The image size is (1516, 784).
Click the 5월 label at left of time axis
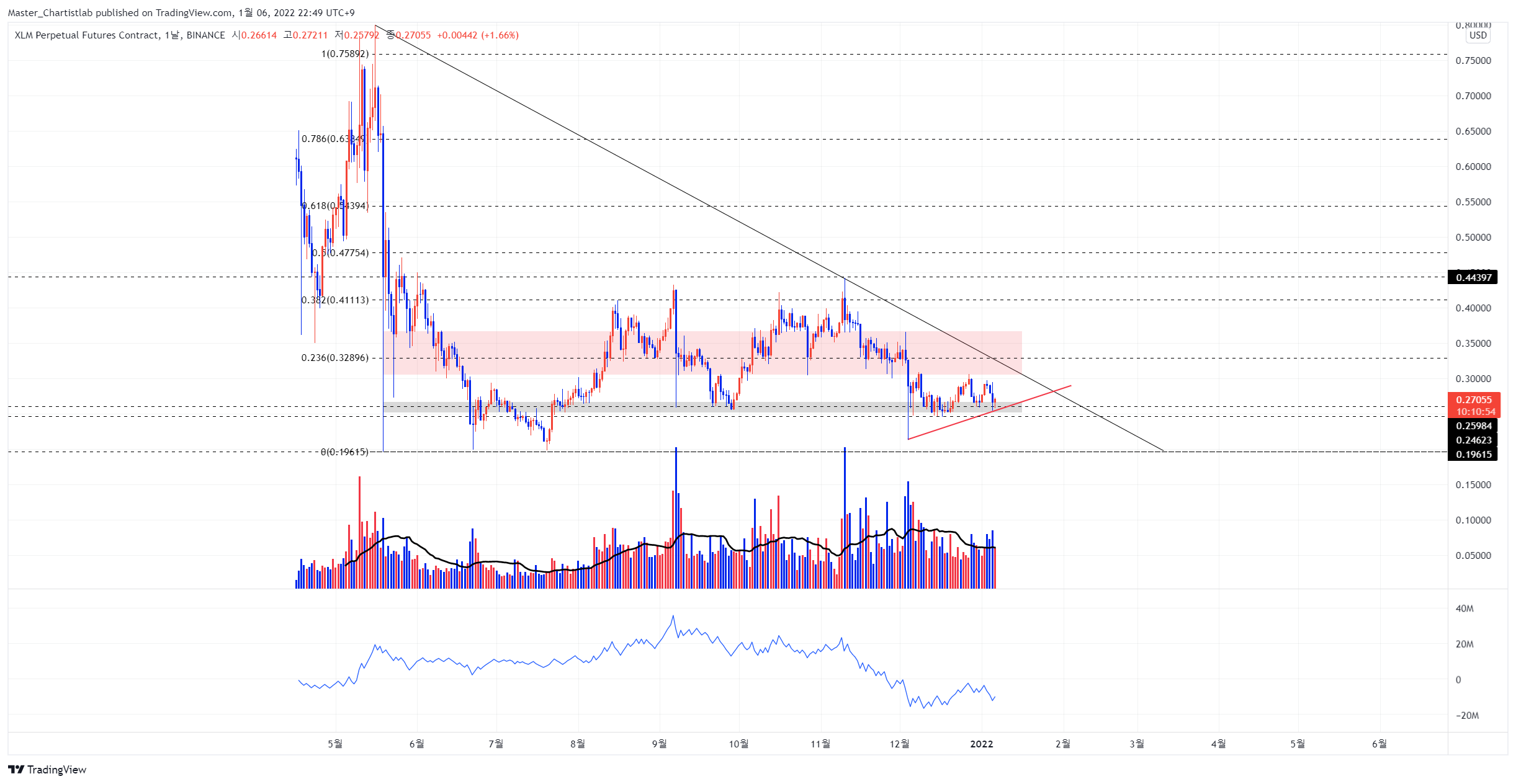(335, 744)
